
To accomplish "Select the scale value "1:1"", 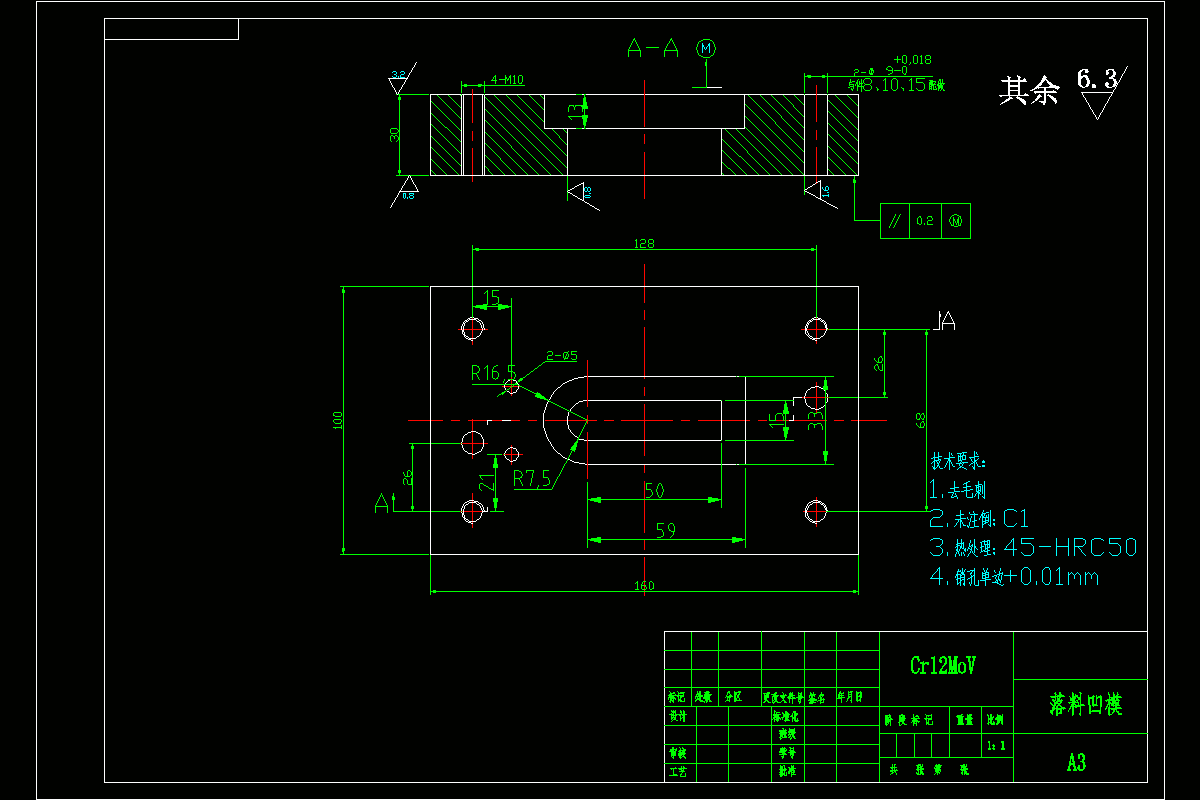I will [996, 745].
